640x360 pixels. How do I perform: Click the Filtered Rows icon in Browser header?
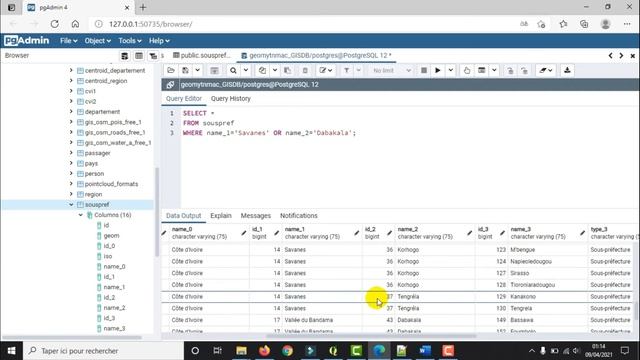click(153, 56)
